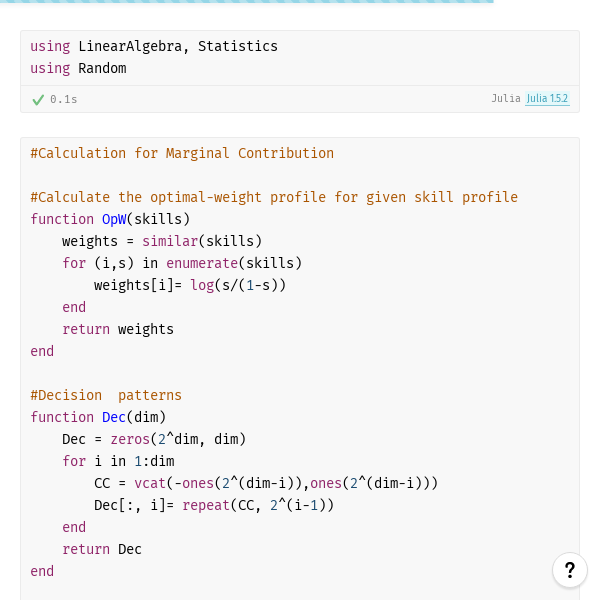Click the optimal-weight profile comment line
The image size is (600, 600).
click(x=274, y=197)
